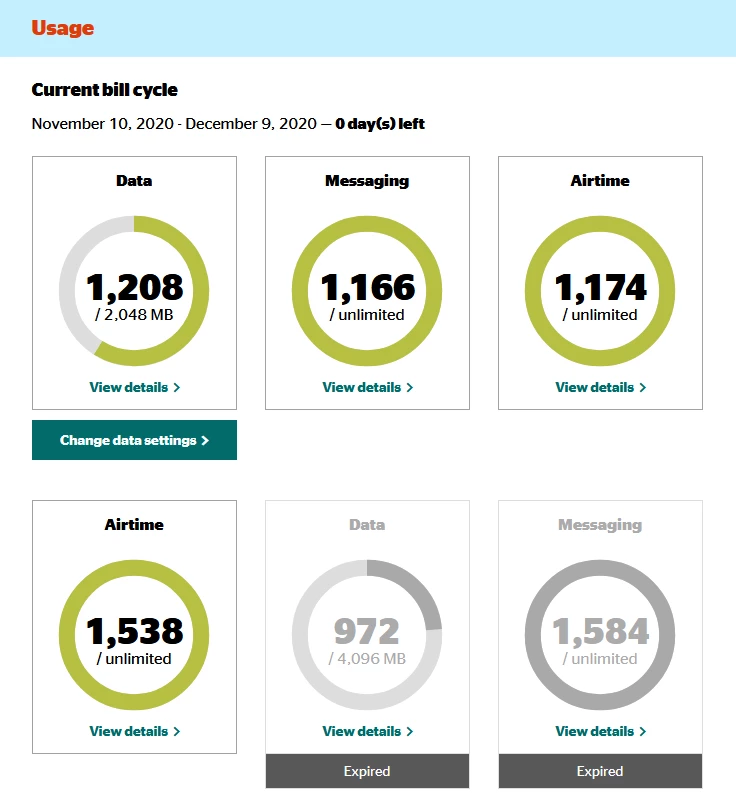Click the Data title of the 1,208 card

click(x=134, y=181)
